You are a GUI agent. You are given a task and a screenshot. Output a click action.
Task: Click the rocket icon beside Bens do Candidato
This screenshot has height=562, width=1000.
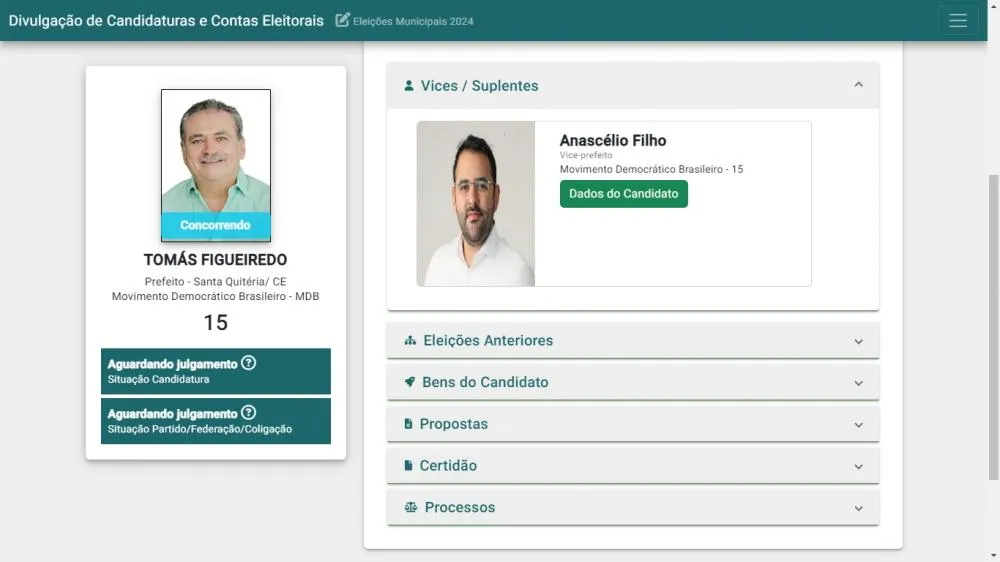[x=410, y=382]
